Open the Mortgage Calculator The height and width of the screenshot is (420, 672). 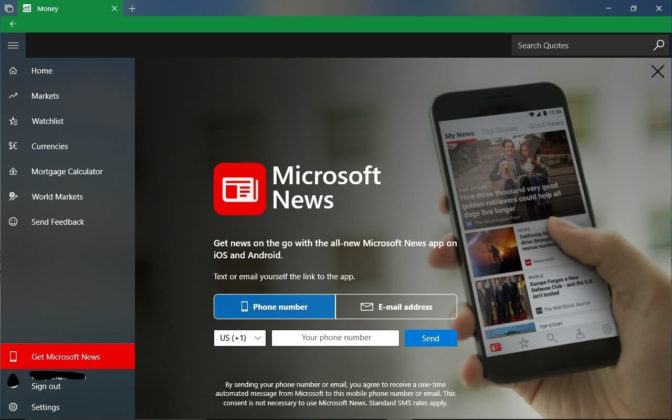coord(68,171)
